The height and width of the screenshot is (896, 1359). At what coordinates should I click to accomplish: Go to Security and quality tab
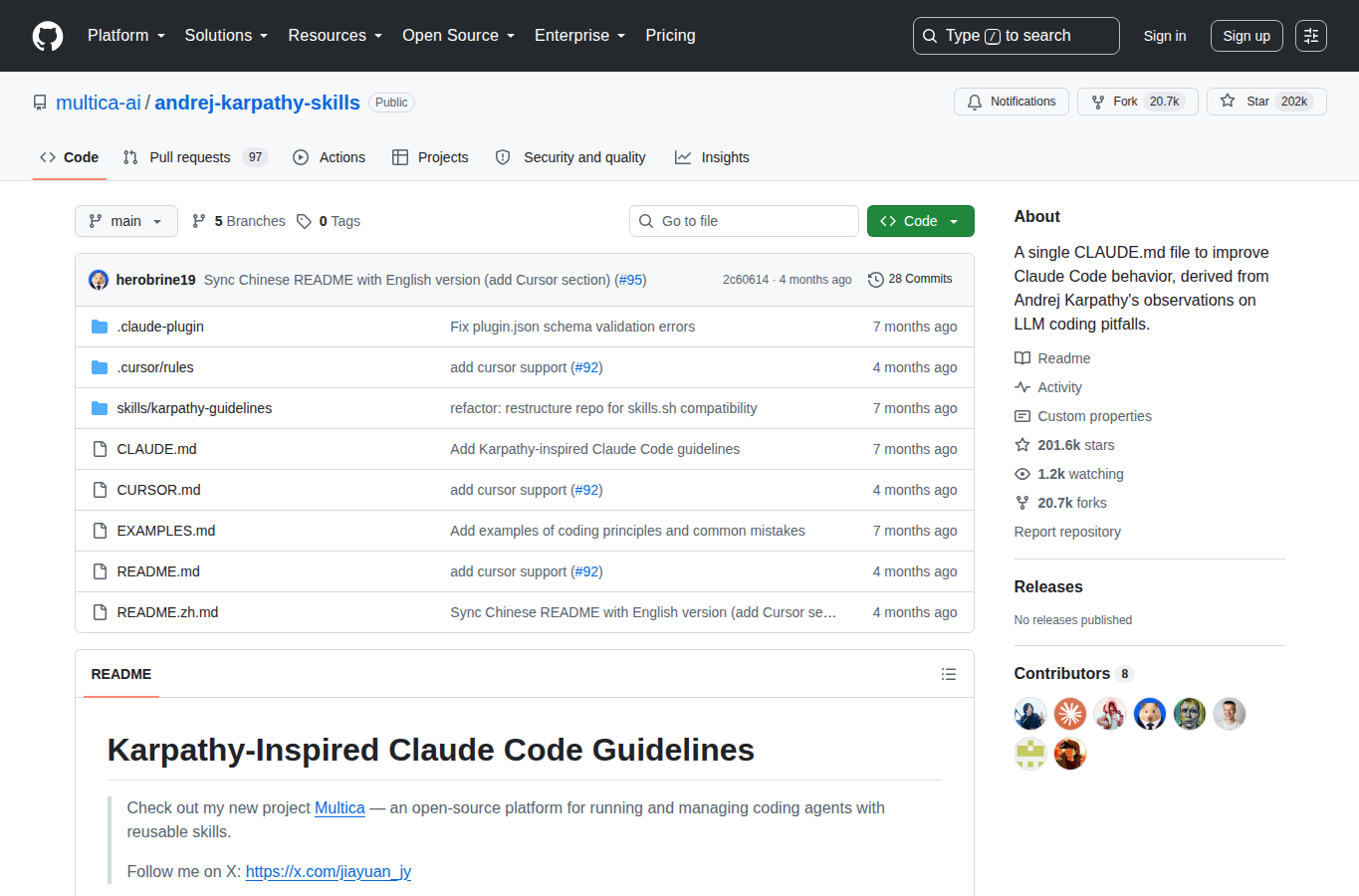pos(570,157)
